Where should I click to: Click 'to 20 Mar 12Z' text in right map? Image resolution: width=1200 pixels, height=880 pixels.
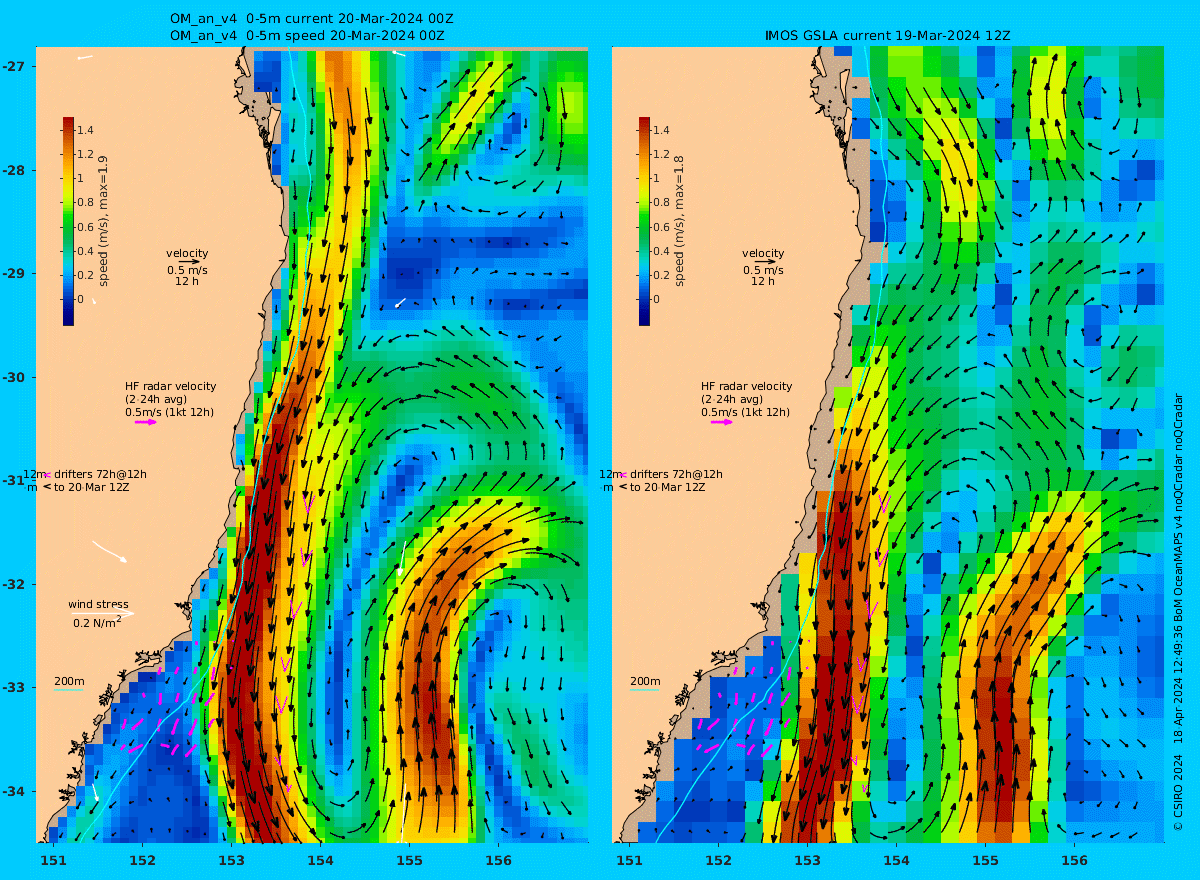pos(667,487)
